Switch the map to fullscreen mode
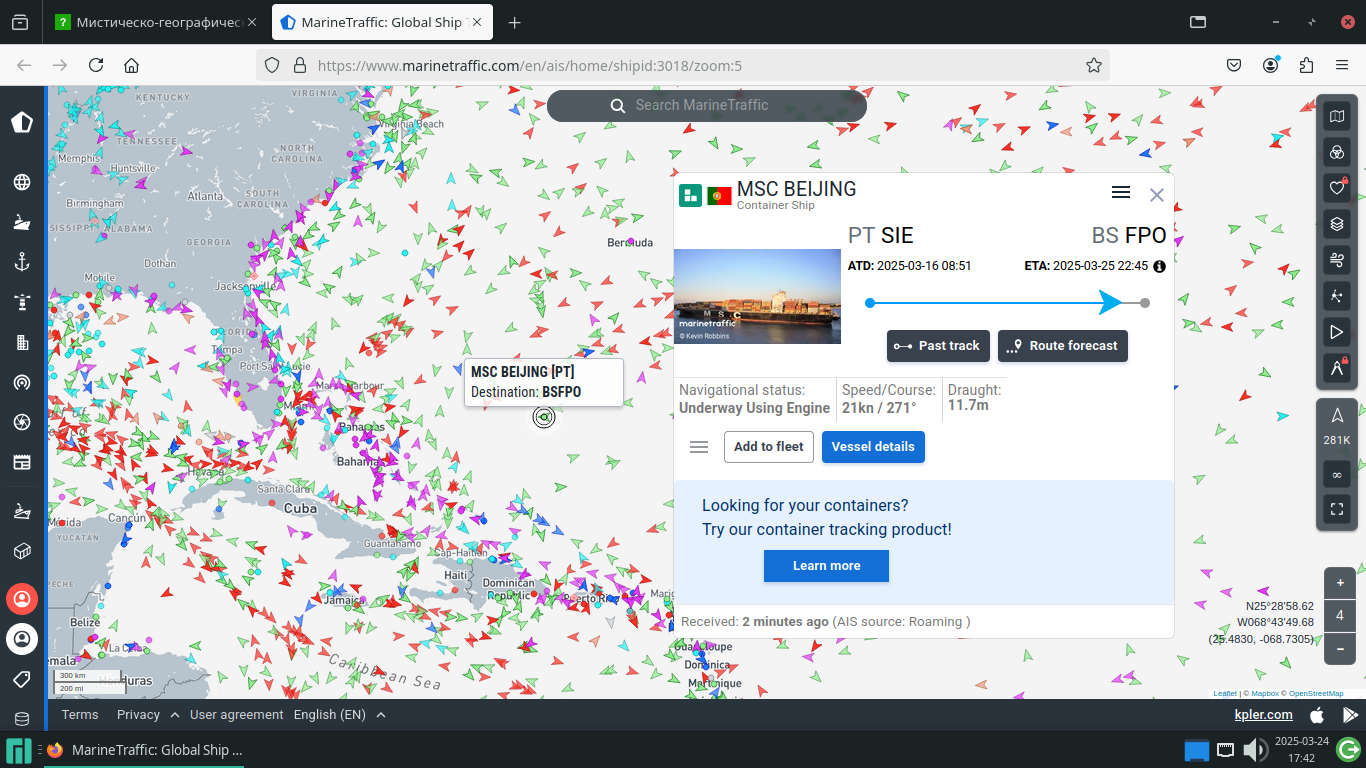The height and width of the screenshot is (768, 1366). (x=1337, y=509)
